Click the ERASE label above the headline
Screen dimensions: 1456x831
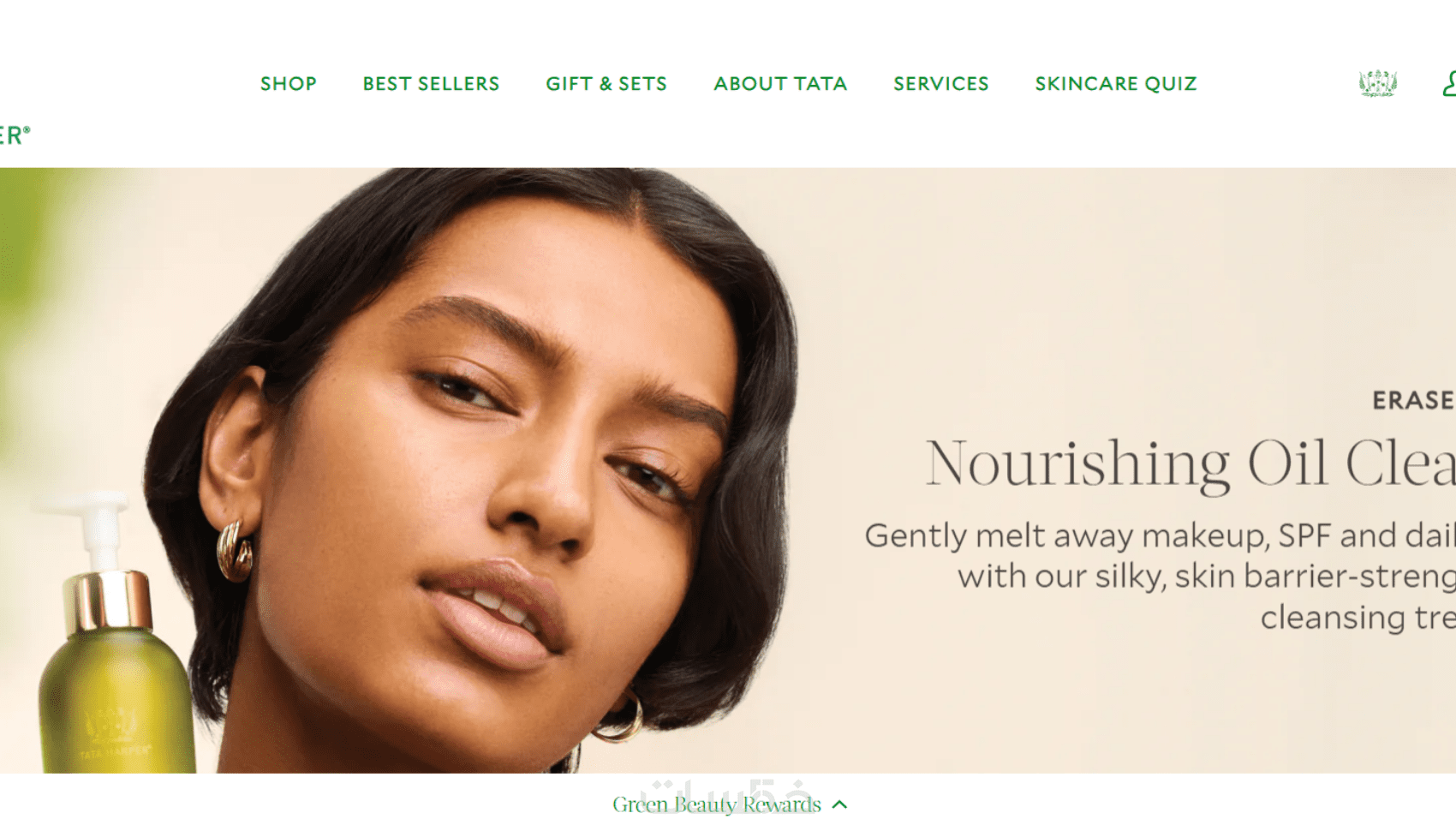pos(1414,400)
